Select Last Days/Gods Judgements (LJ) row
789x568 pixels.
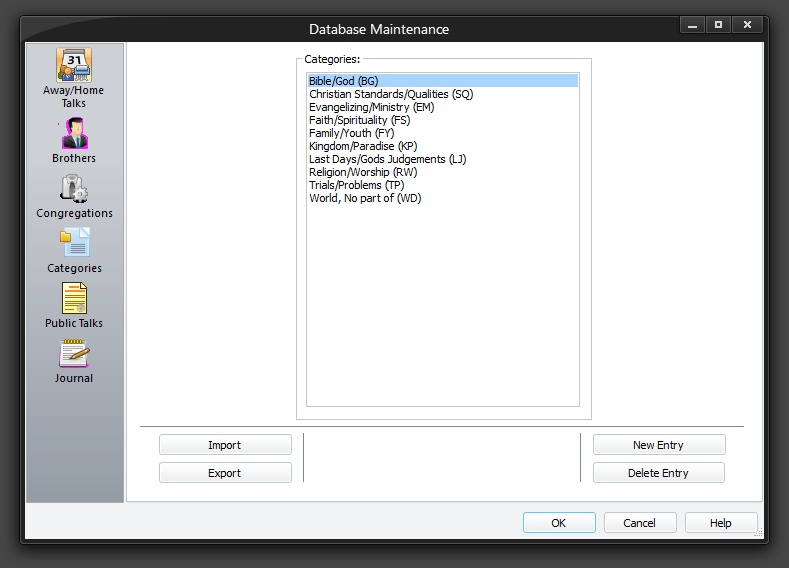tap(443, 159)
